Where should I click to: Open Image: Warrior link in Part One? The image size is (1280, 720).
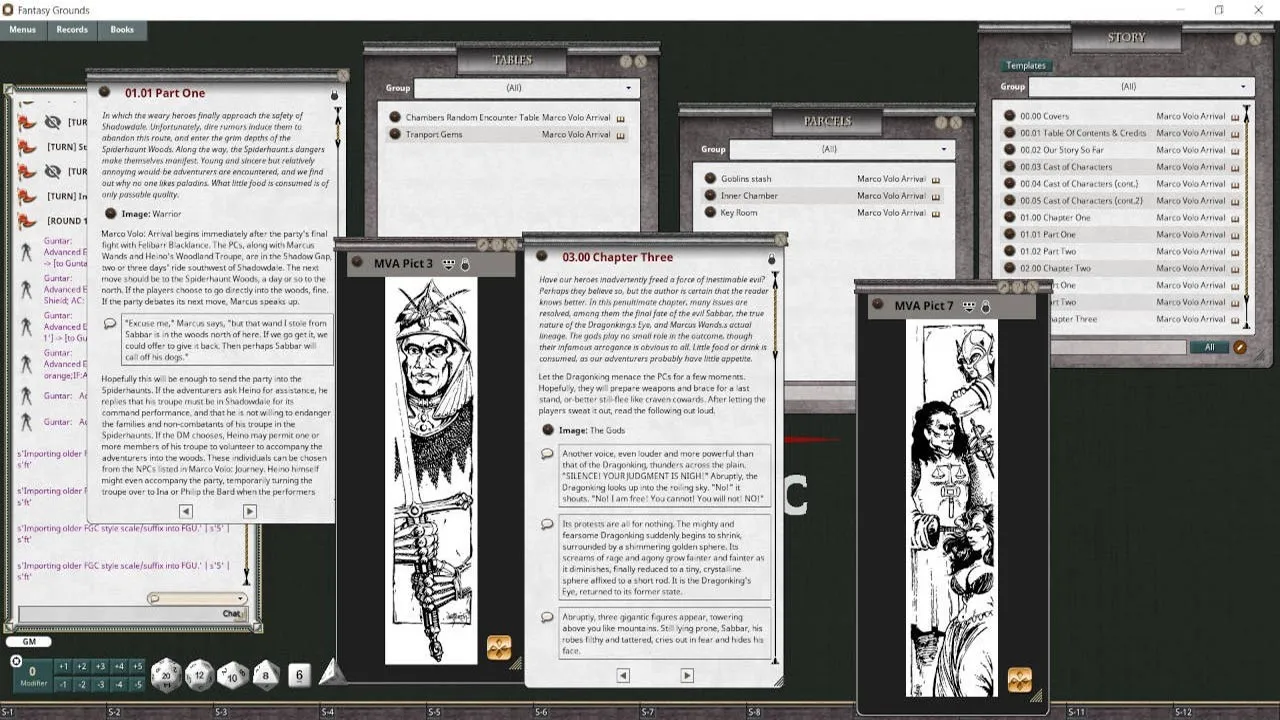(x=111, y=213)
